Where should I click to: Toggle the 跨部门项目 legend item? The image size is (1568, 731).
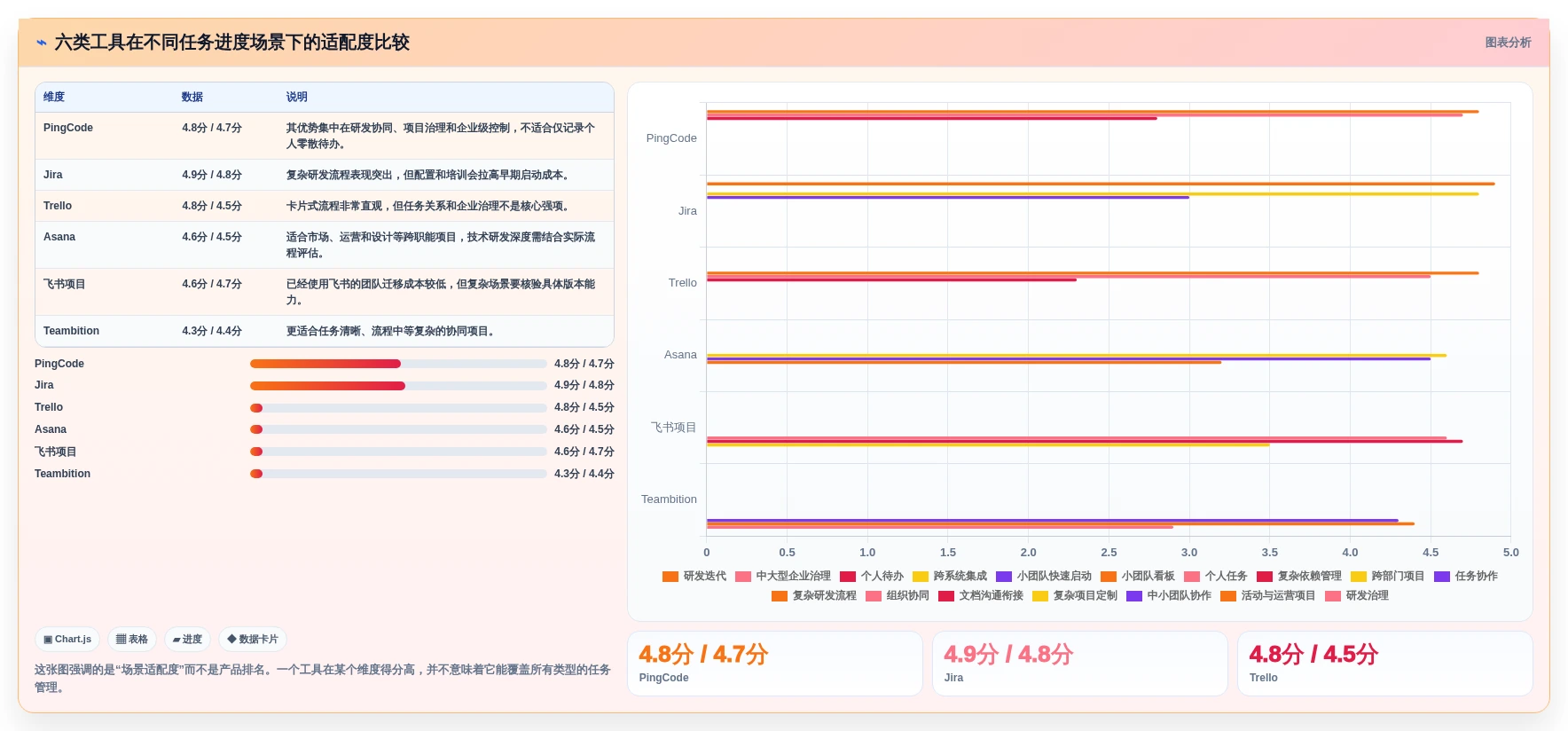tap(1388, 576)
